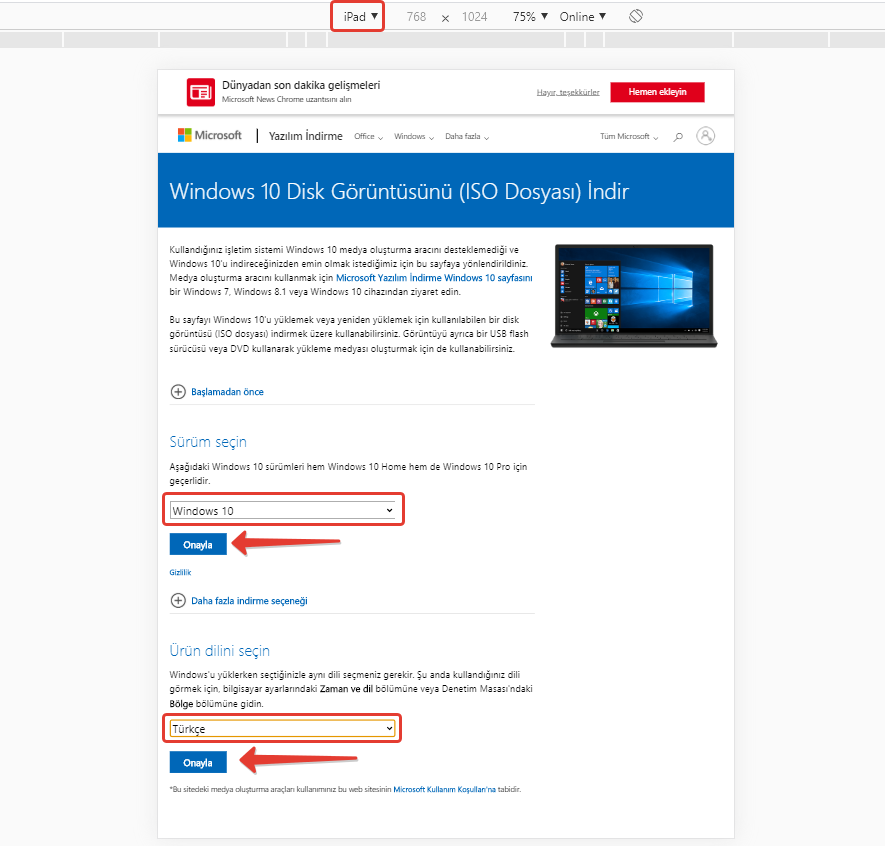Expand the Tüm Microsoft menu
885x846 pixels.
(x=628, y=137)
